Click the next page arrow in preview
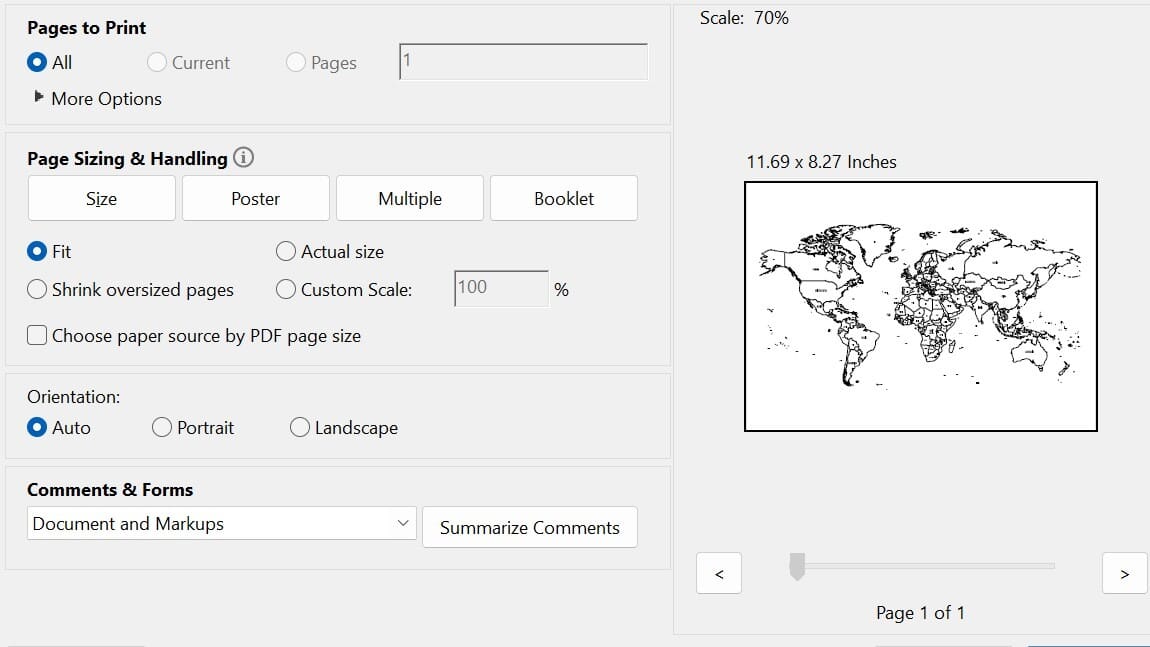The width and height of the screenshot is (1150, 647). [x=1125, y=573]
